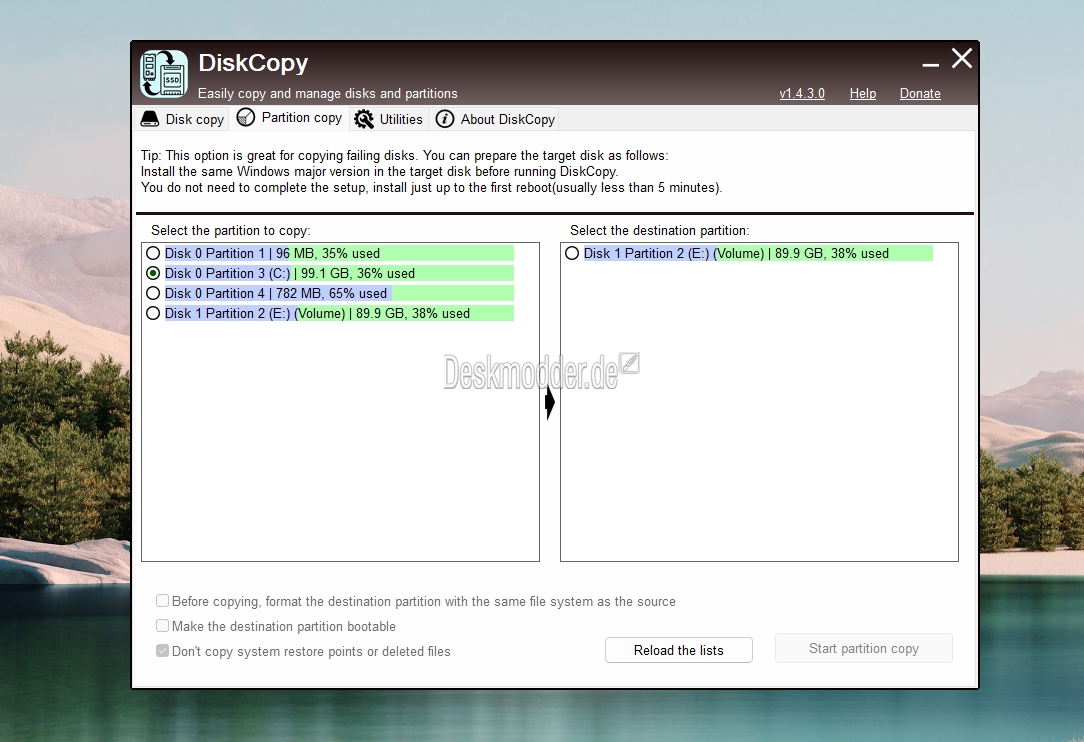This screenshot has width=1084, height=742.
Task: Minimize the DiskCopy window
Action: coord(931,65)
